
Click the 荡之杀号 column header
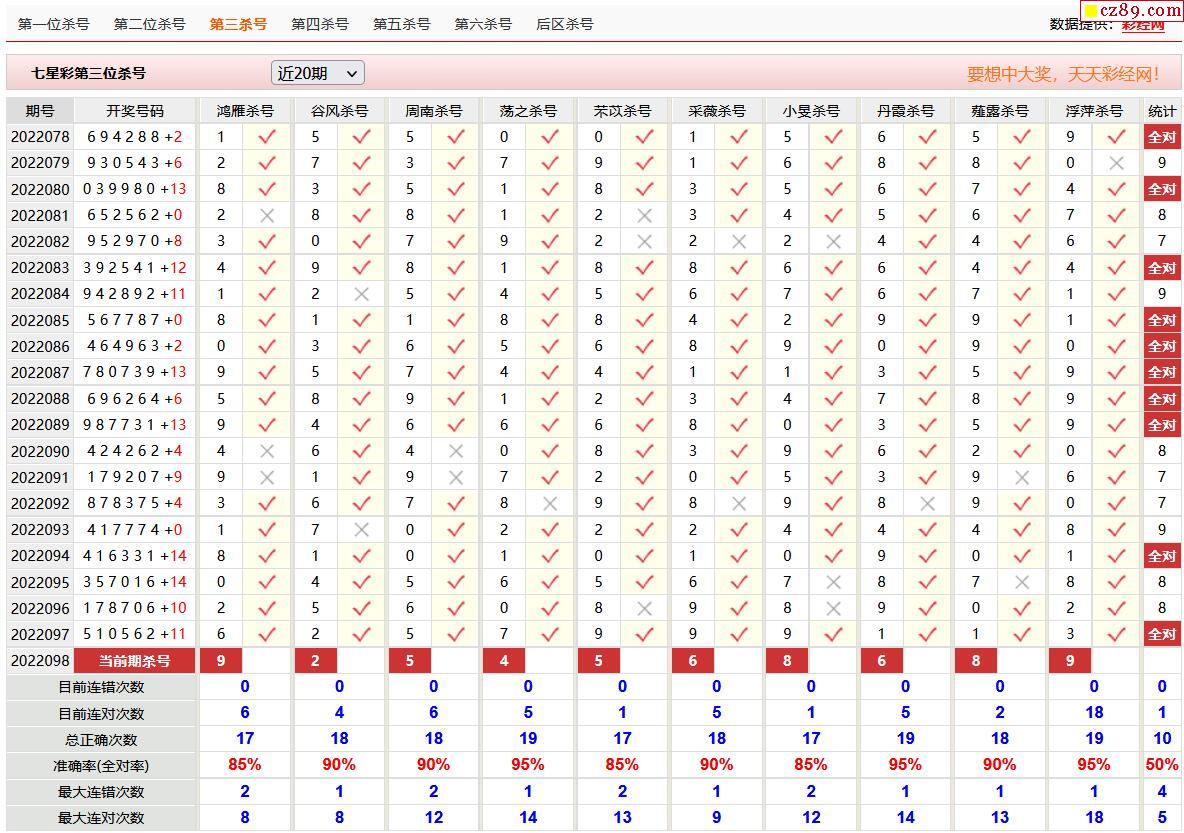point(528,111)
